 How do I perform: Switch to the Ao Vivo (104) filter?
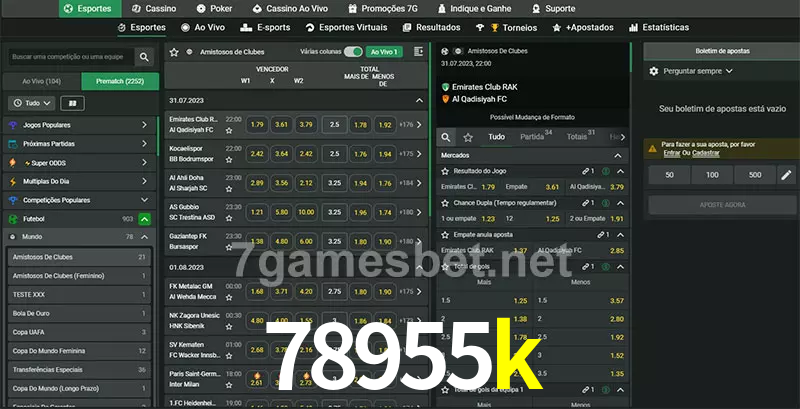(x=42, y=81)
